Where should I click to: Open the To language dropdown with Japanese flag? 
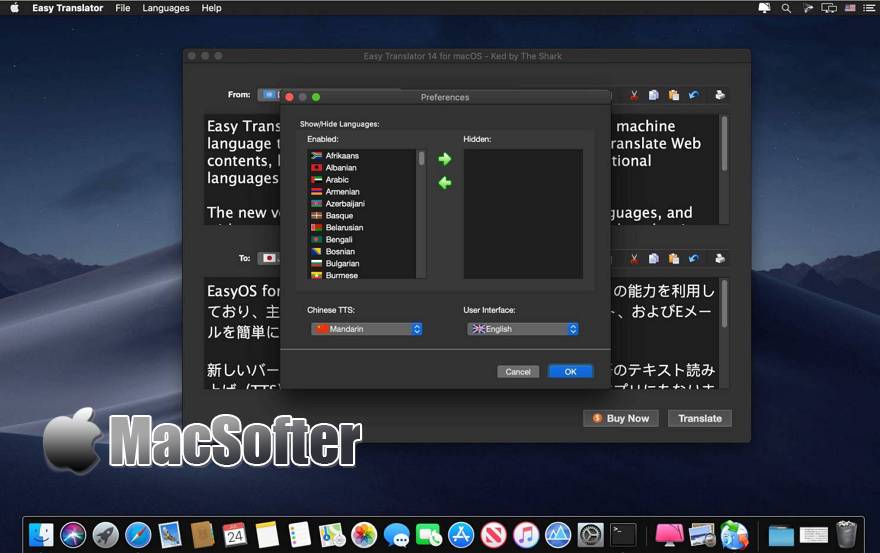point(269,258)
